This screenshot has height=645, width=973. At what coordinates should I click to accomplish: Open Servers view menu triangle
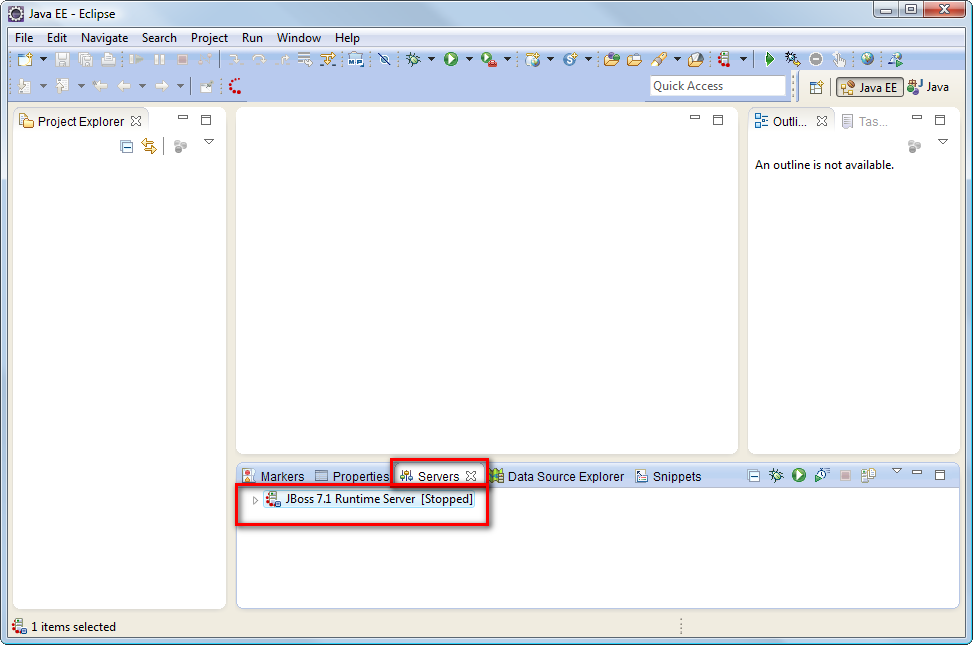pyautogui.click(x=897, y=471)
